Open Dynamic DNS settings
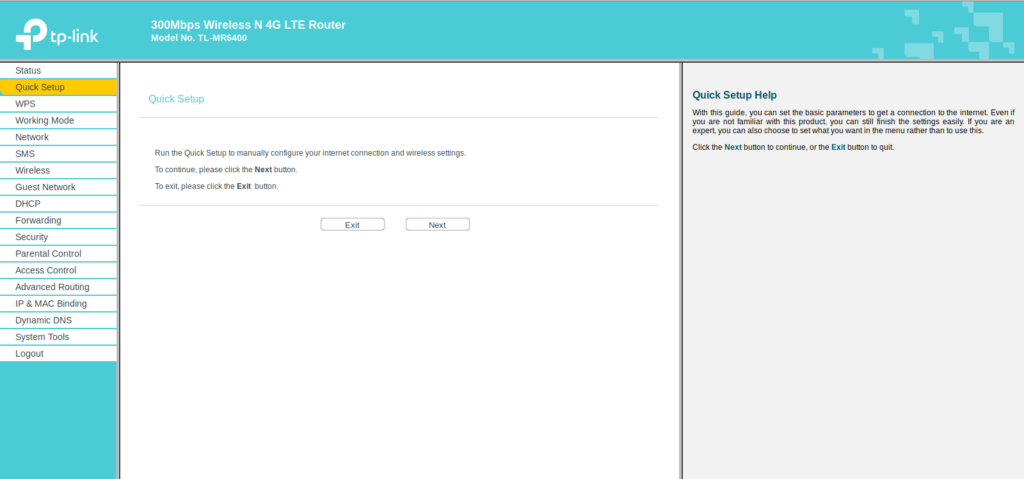 tap(43, 320)
